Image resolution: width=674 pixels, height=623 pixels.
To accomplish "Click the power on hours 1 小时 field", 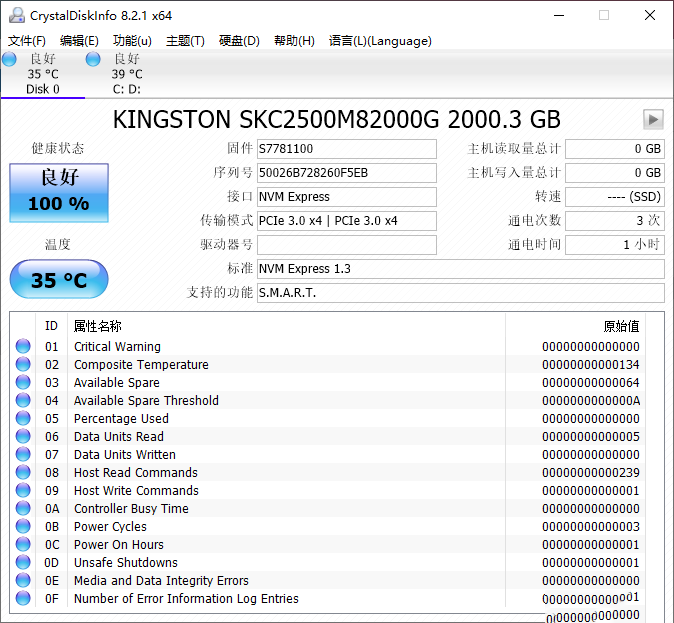I will (615, 245).
